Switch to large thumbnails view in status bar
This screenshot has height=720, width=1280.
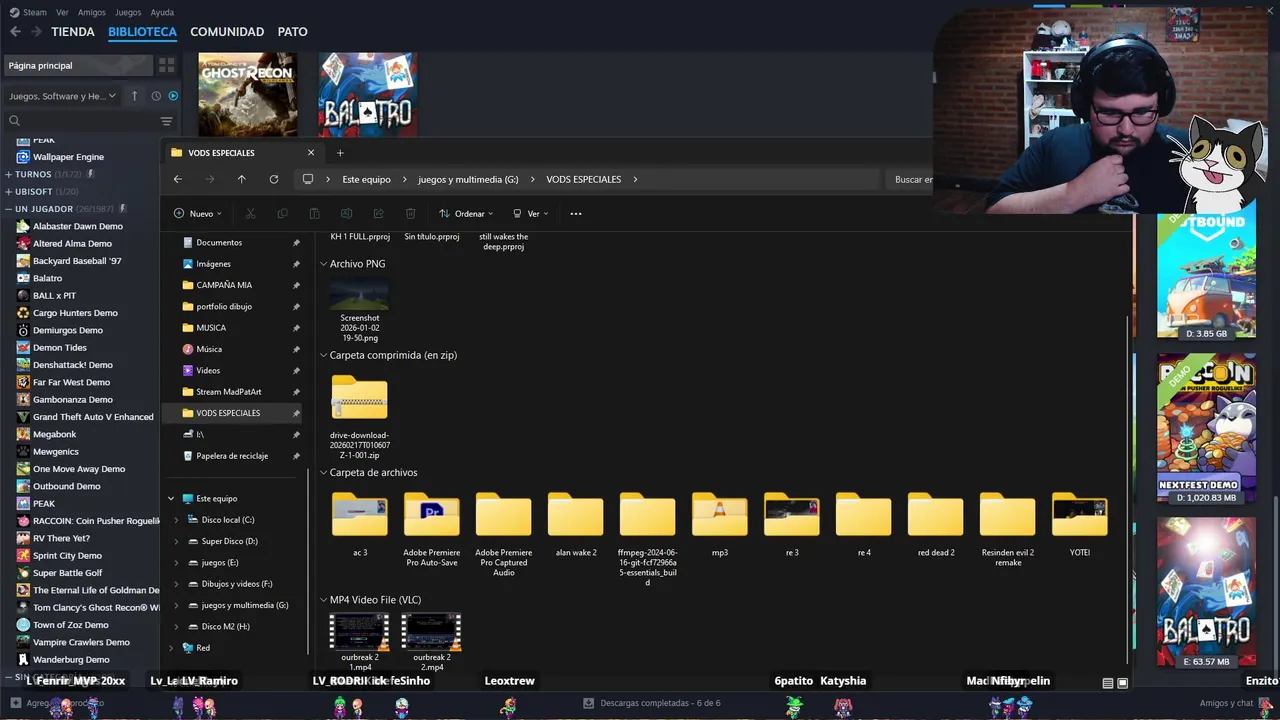click(x=1122, y=683)
